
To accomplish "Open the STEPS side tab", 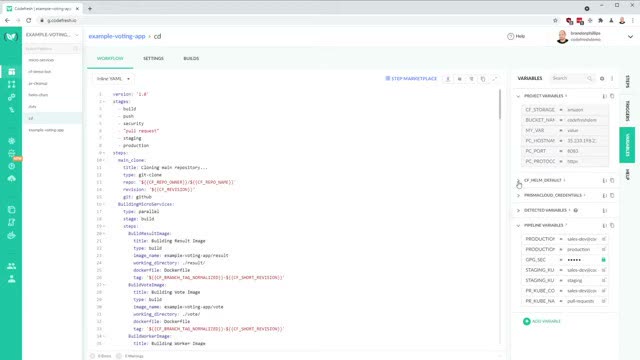I will coord(627,82).
